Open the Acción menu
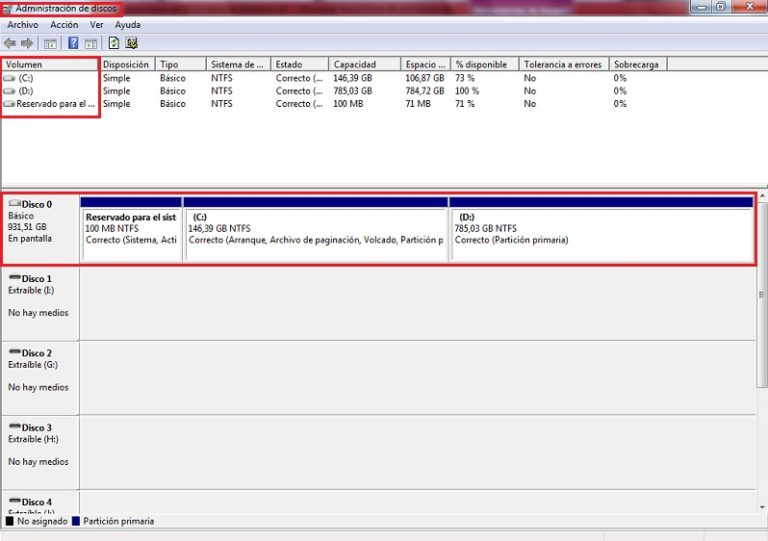 pos(64,24)
